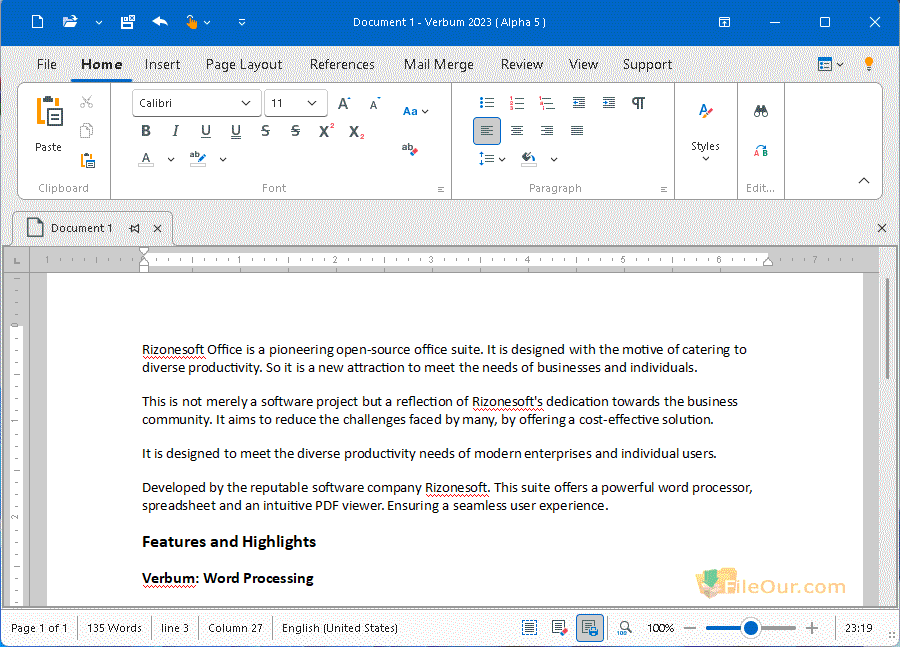Click the zoom magnifier in status bar
This screenshot has width=900, height=647.
(x=624, y=628)
